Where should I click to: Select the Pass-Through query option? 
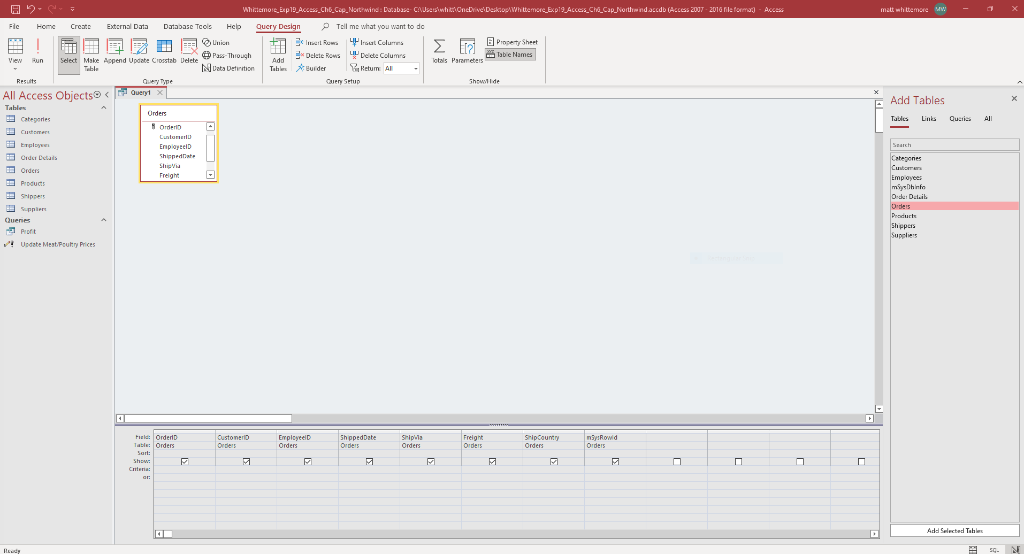(227, 56)
